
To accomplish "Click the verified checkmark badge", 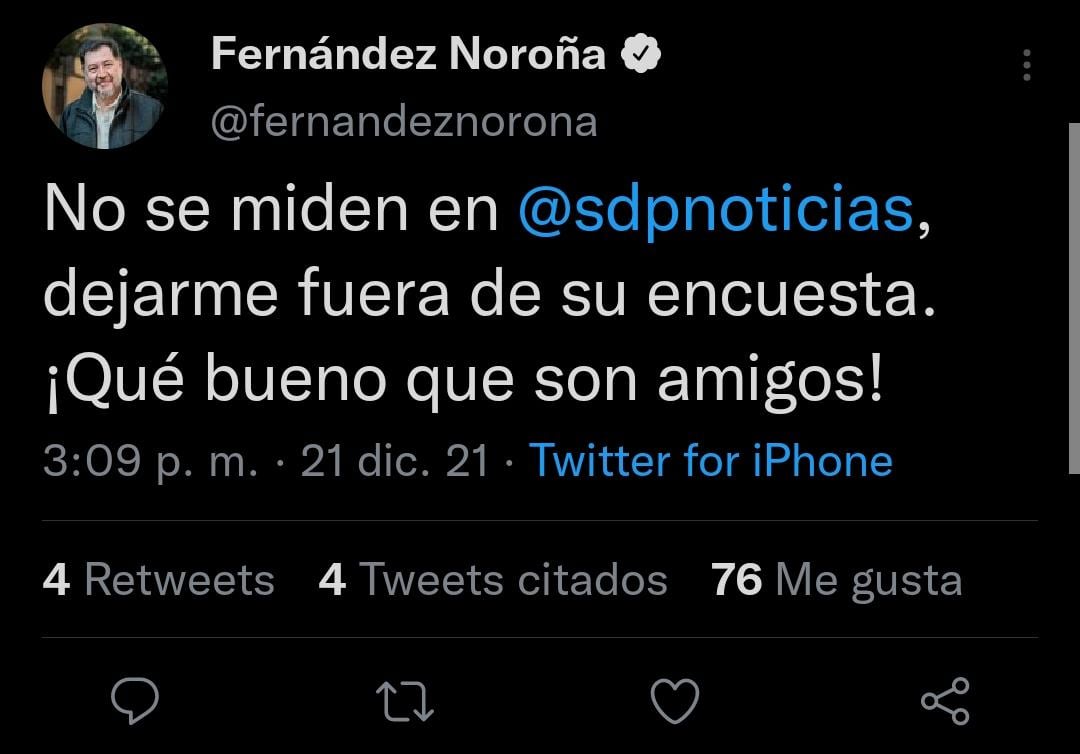I will point(641,55).
